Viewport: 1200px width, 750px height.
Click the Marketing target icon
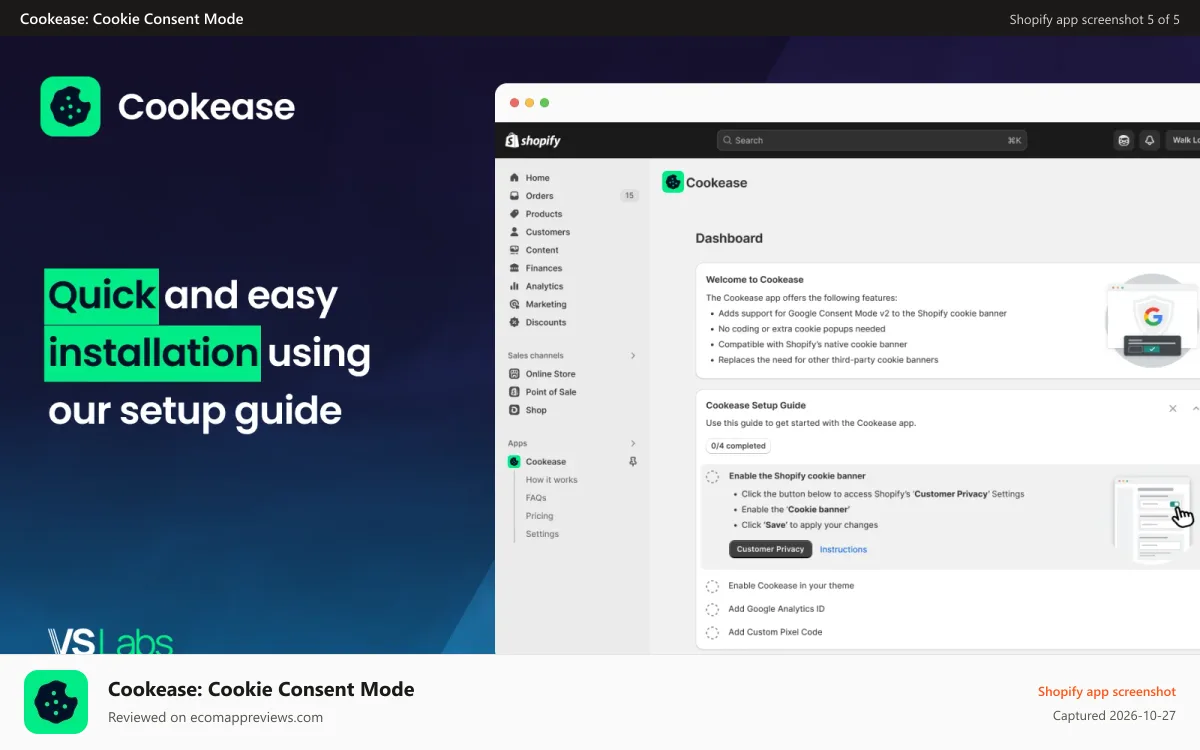[514, 304]
